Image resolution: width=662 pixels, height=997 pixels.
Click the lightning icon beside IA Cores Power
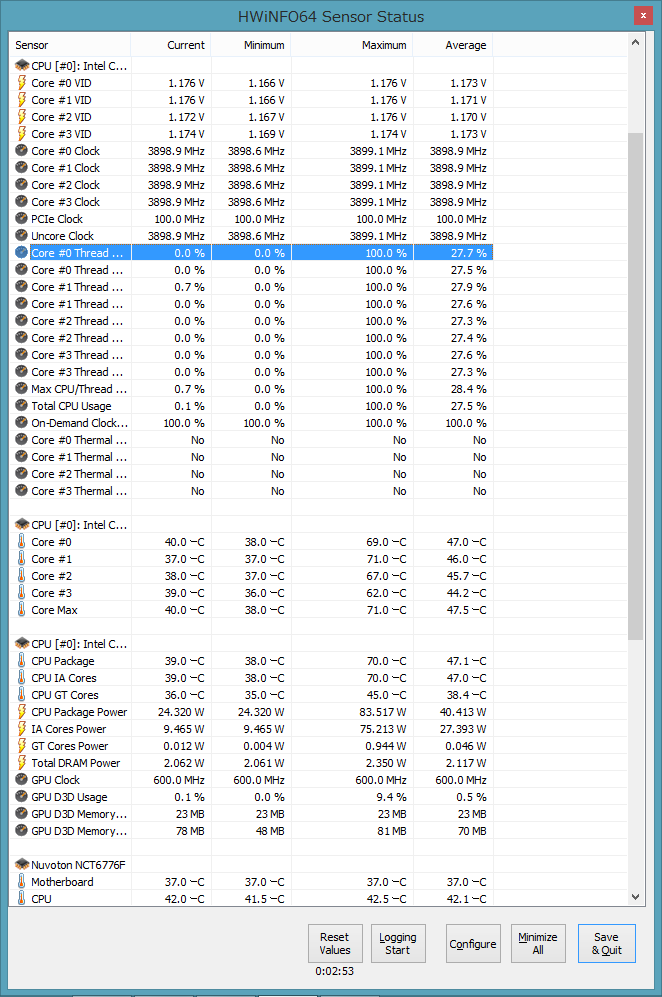(x=22, y=729)
